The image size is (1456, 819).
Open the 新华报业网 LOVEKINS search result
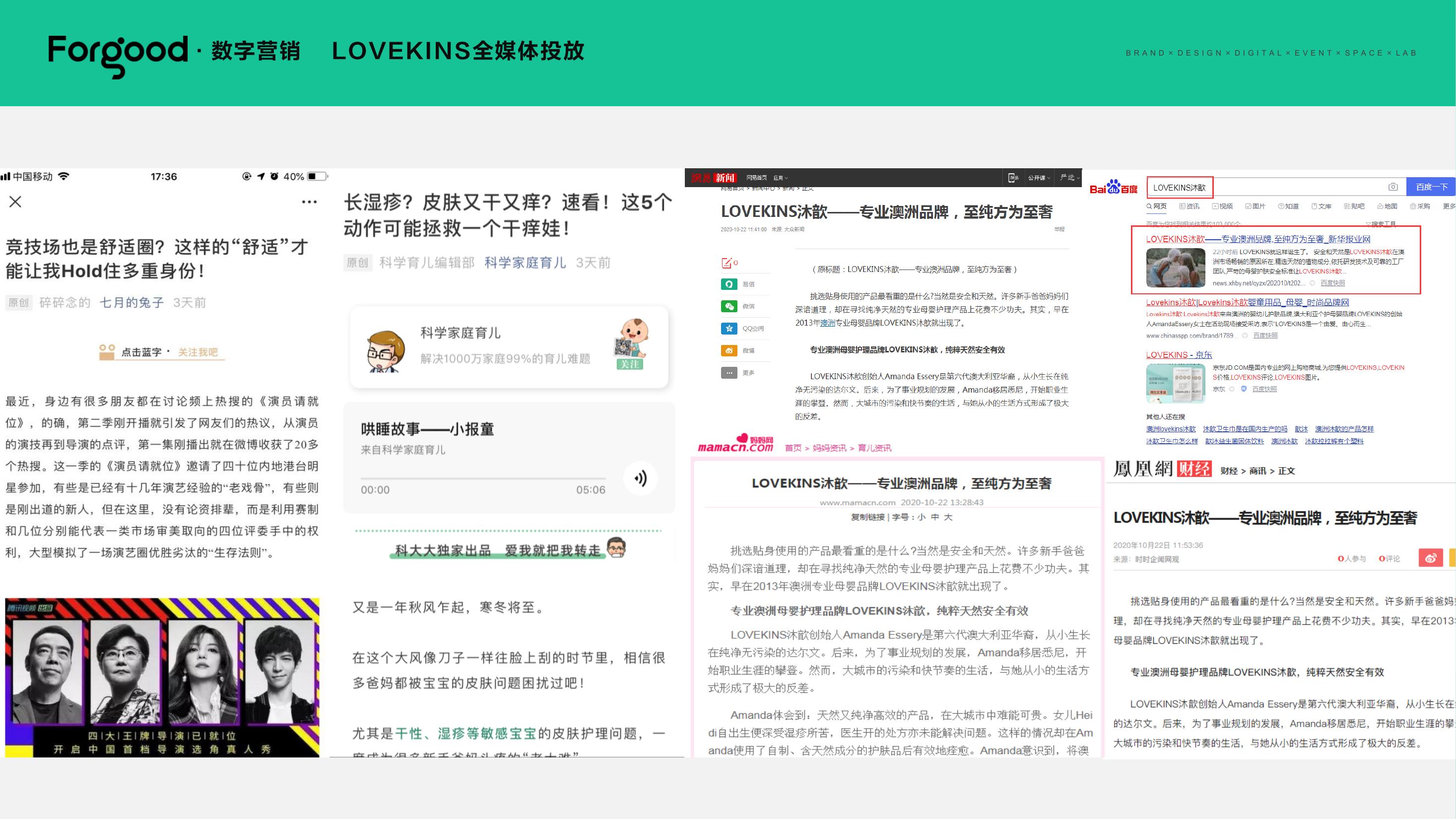[x=1258, y=239]
